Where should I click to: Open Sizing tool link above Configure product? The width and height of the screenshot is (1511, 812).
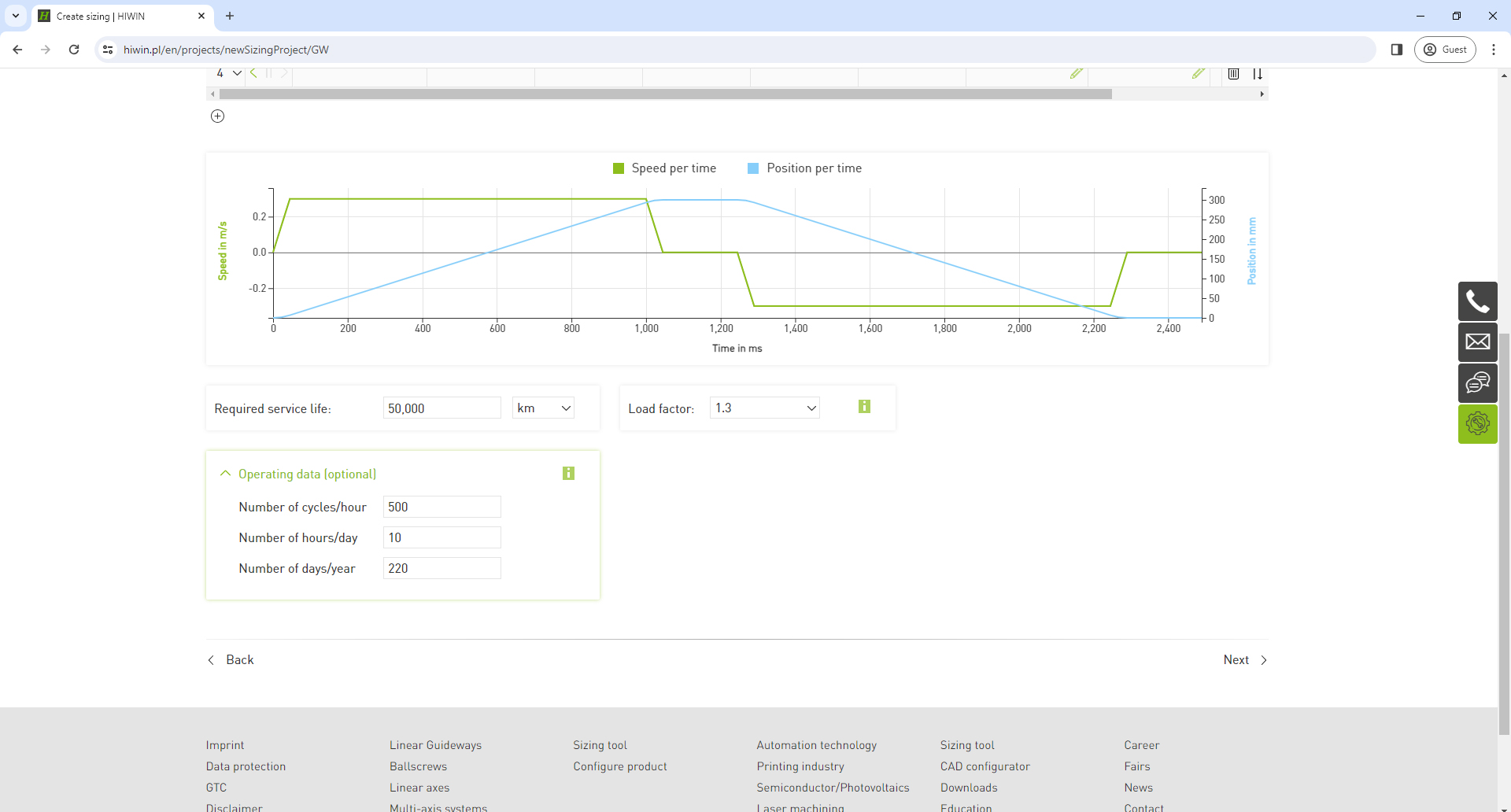(x=600, y=745)
